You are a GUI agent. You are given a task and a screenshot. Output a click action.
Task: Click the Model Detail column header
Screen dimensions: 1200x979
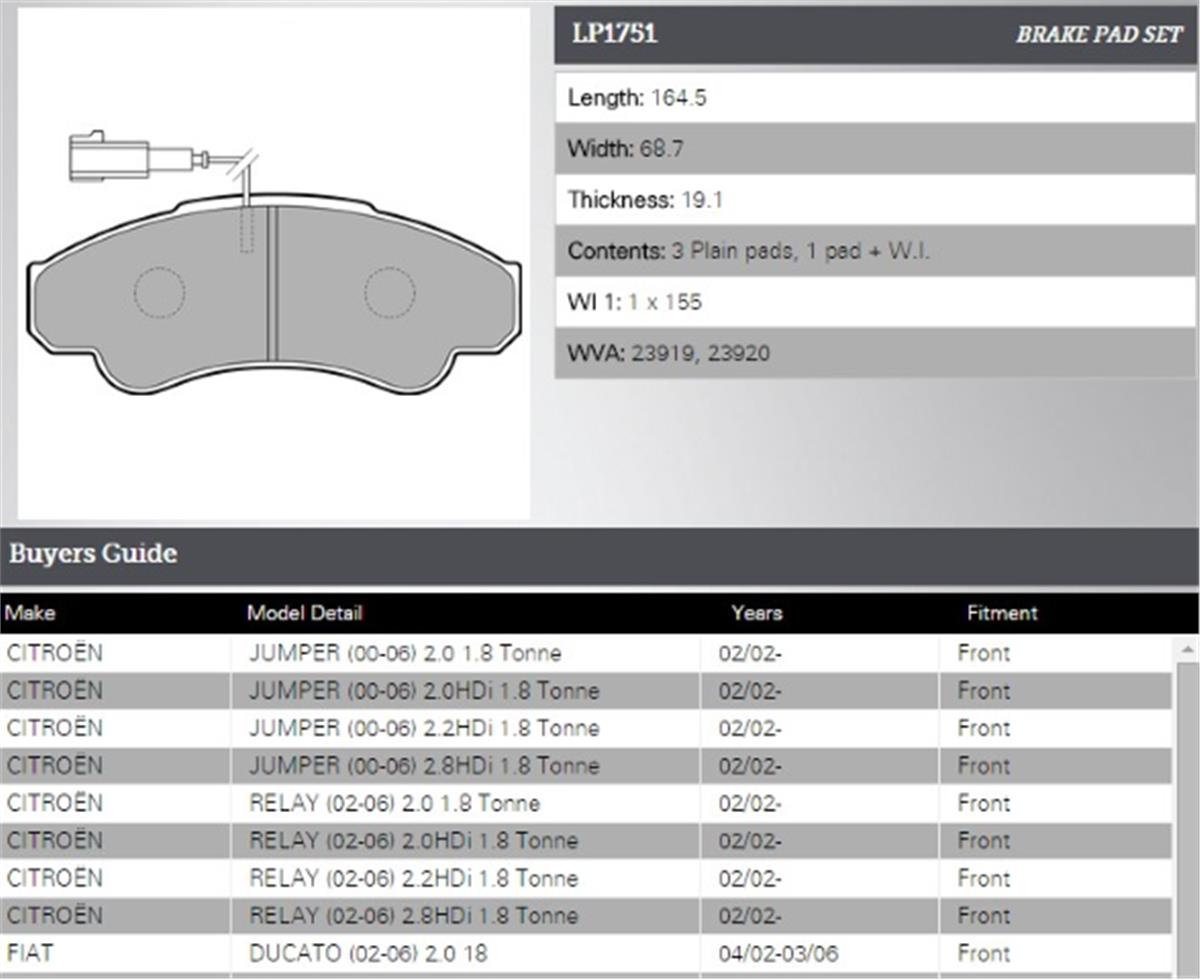click(304, 613)
